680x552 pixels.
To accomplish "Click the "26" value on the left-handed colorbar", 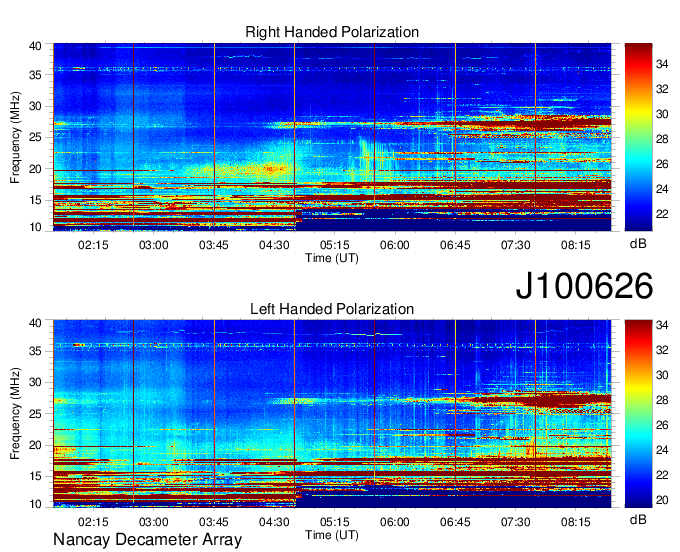I will pyautogui.click(x=662, y=425).
